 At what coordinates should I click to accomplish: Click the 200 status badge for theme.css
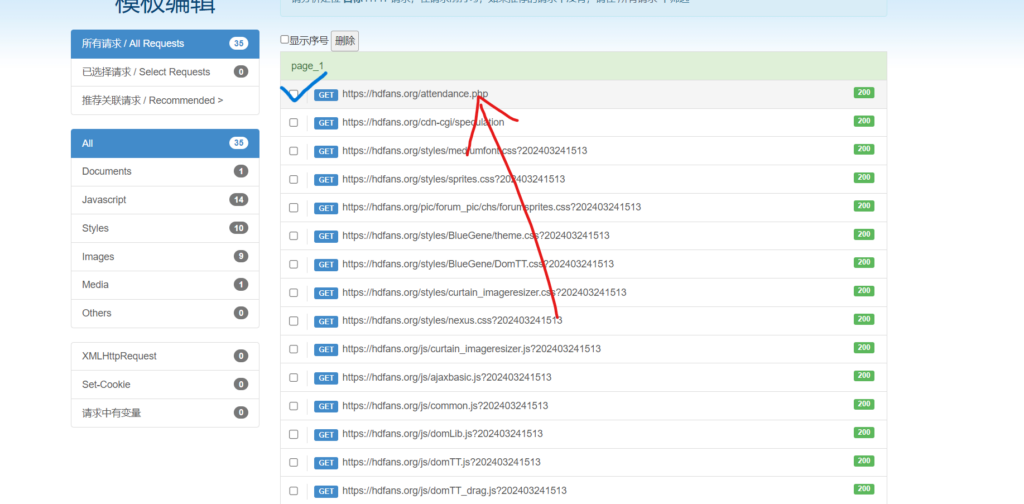point(864,234)
